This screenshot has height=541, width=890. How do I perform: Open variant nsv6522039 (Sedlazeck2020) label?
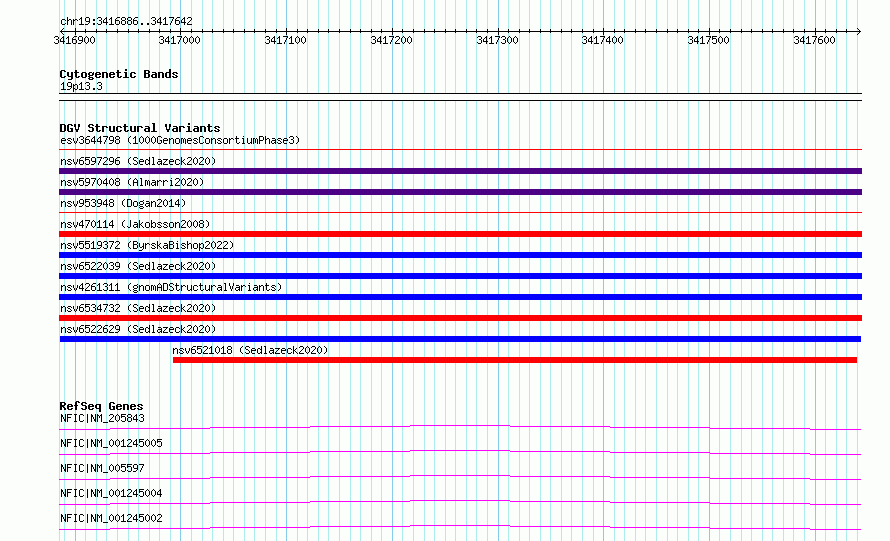pyautogui.click(x=138, y=266)
